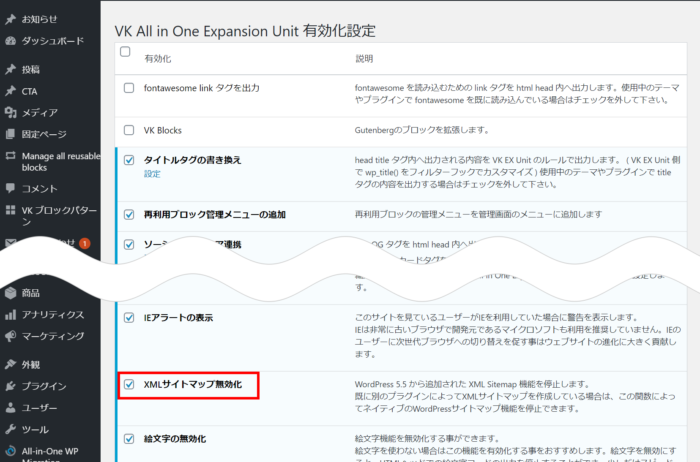Toggle the partially hidden ソーシャルメディア連携 checkbox
Image resolution: width=700 pixels, height=462 pixels.
click(129, 245)
